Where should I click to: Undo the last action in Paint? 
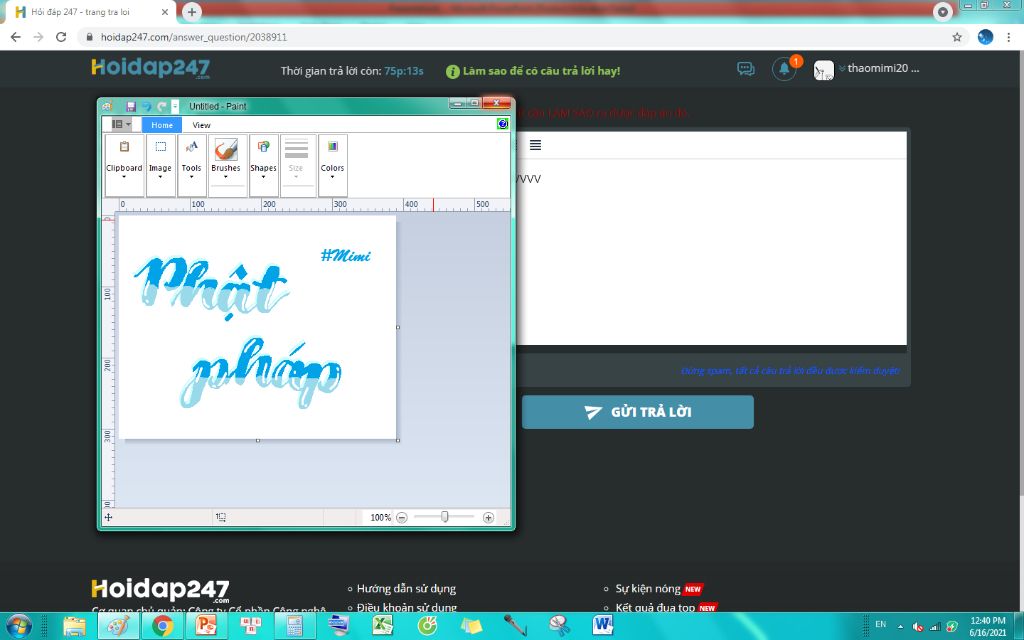(146, 106)
